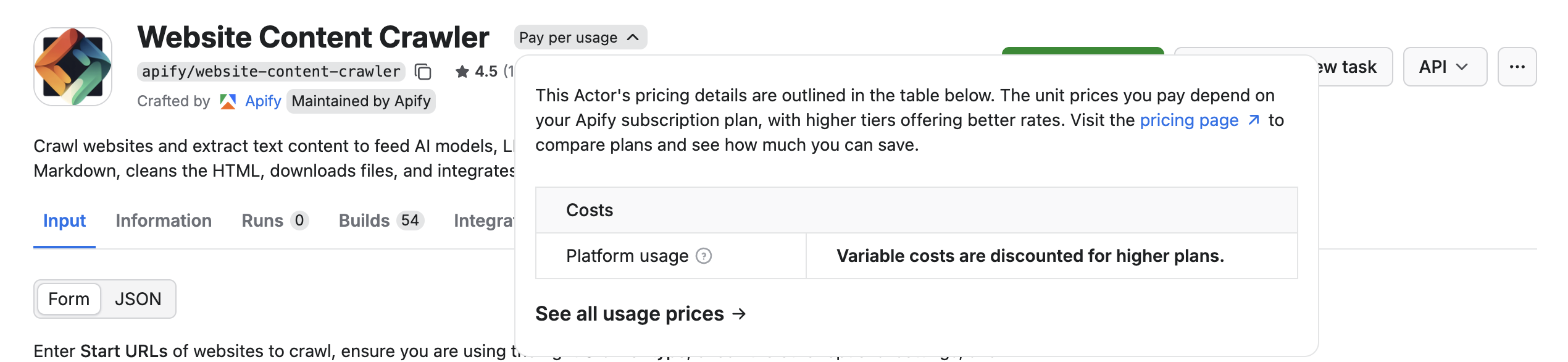Collapse the Pay per usage pricing panel
This screenshot has height=362, width=1568.
click(581, 37)
